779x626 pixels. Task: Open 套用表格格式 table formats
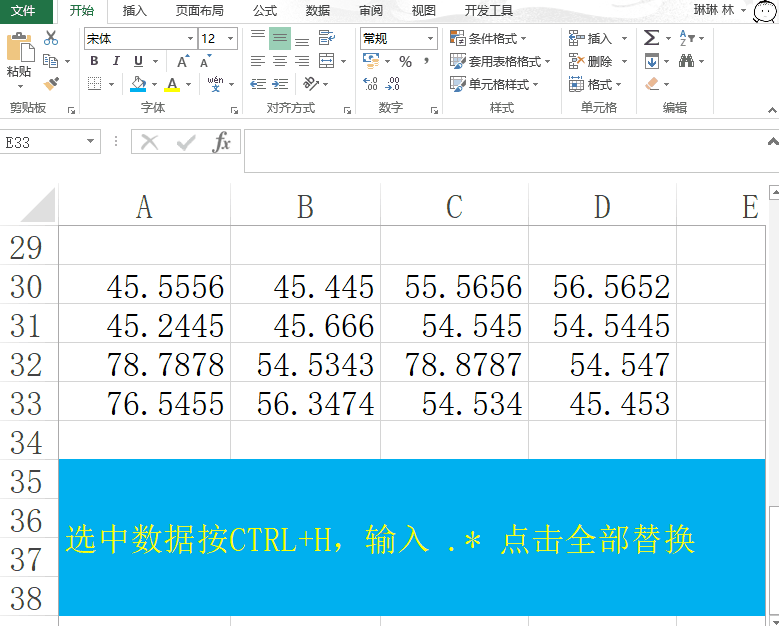tap(500, 61)
